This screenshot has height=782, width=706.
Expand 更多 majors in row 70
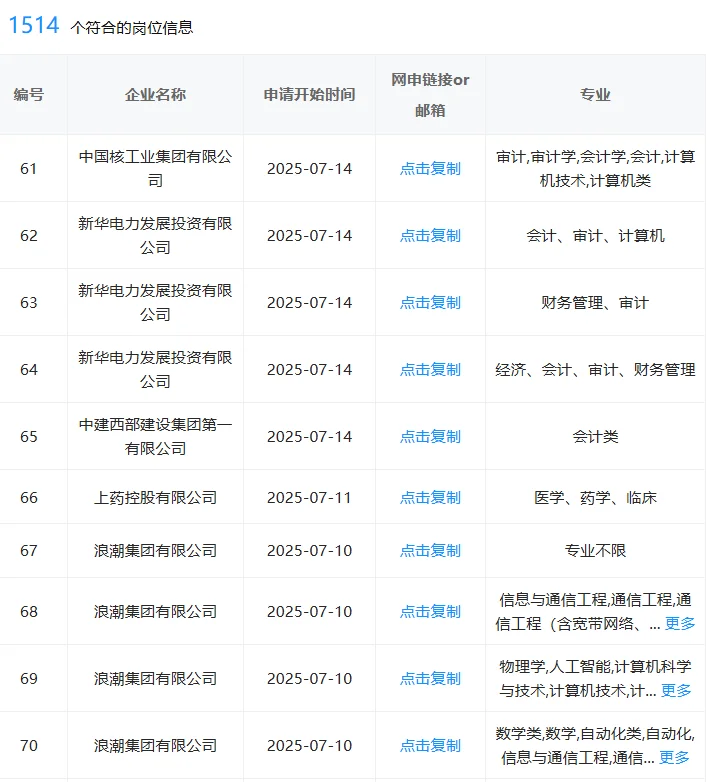pos(674,758)
